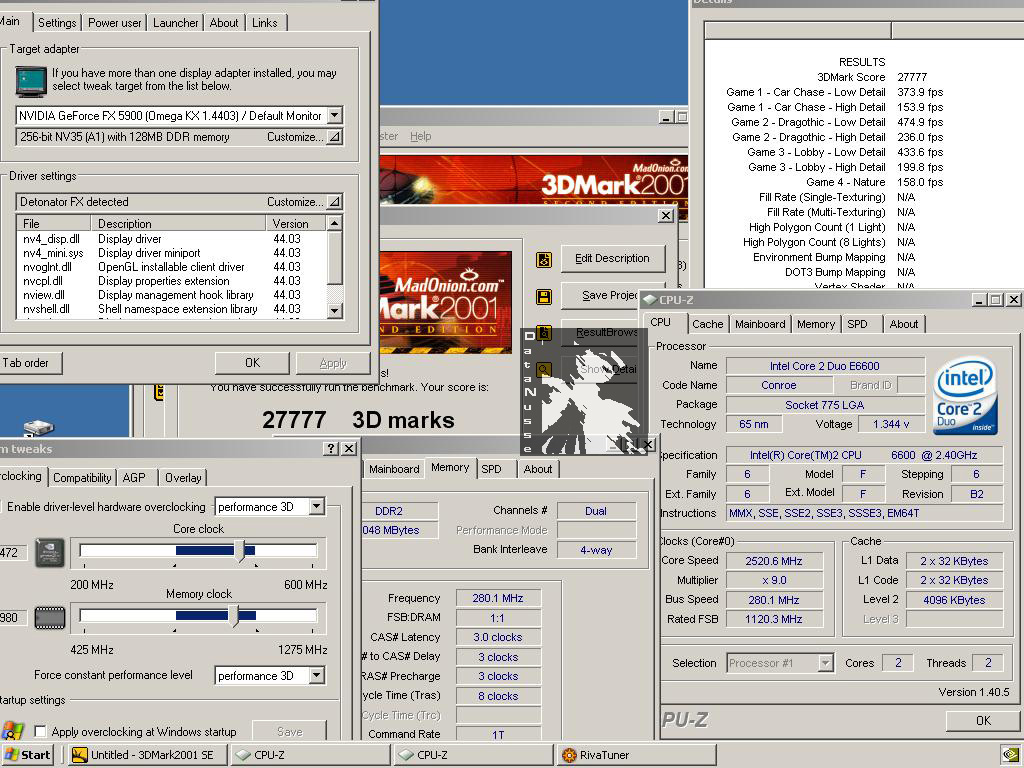The height and width of the screenshot is (768, 1024).
Task: Click the Intel Core 2 Duo E6600 name field
Action: [825, 366]
